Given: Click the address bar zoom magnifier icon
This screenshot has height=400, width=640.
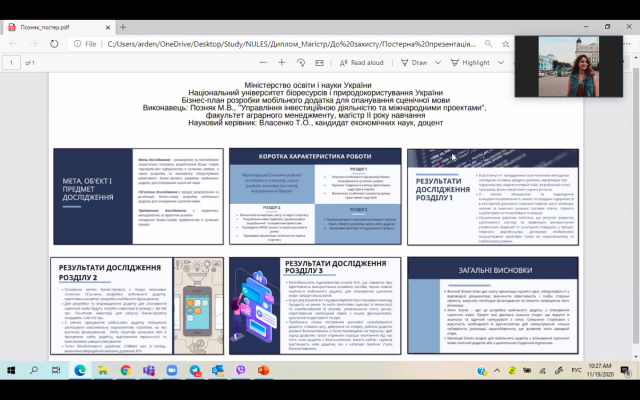Looking at the screenshot, I should coord(488,44).
